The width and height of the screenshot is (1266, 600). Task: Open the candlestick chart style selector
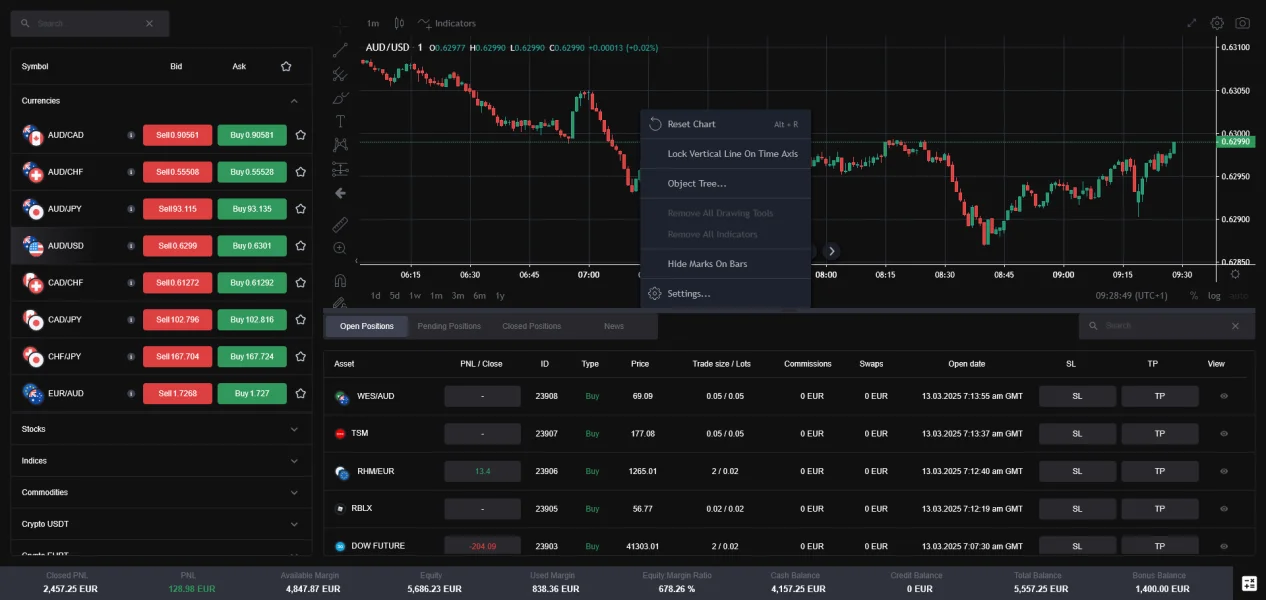click(399, 23)
